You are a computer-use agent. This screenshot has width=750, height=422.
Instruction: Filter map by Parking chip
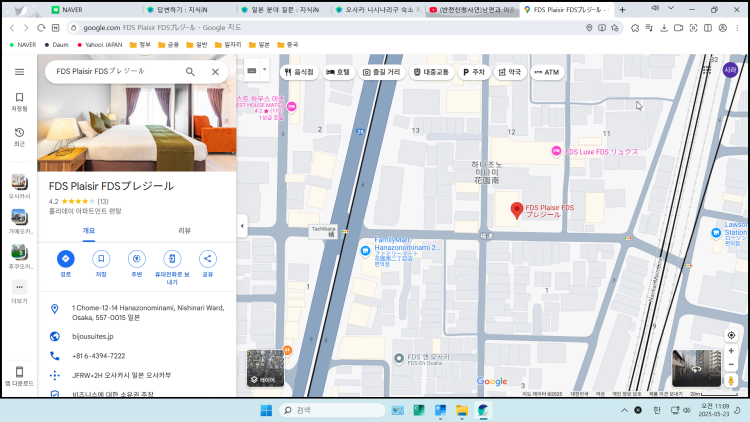pyautogui.click(x=474, y=72)
